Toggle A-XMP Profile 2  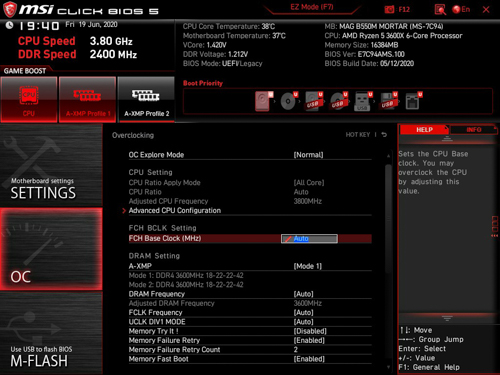pyautogui.click(x=146, y=99)
